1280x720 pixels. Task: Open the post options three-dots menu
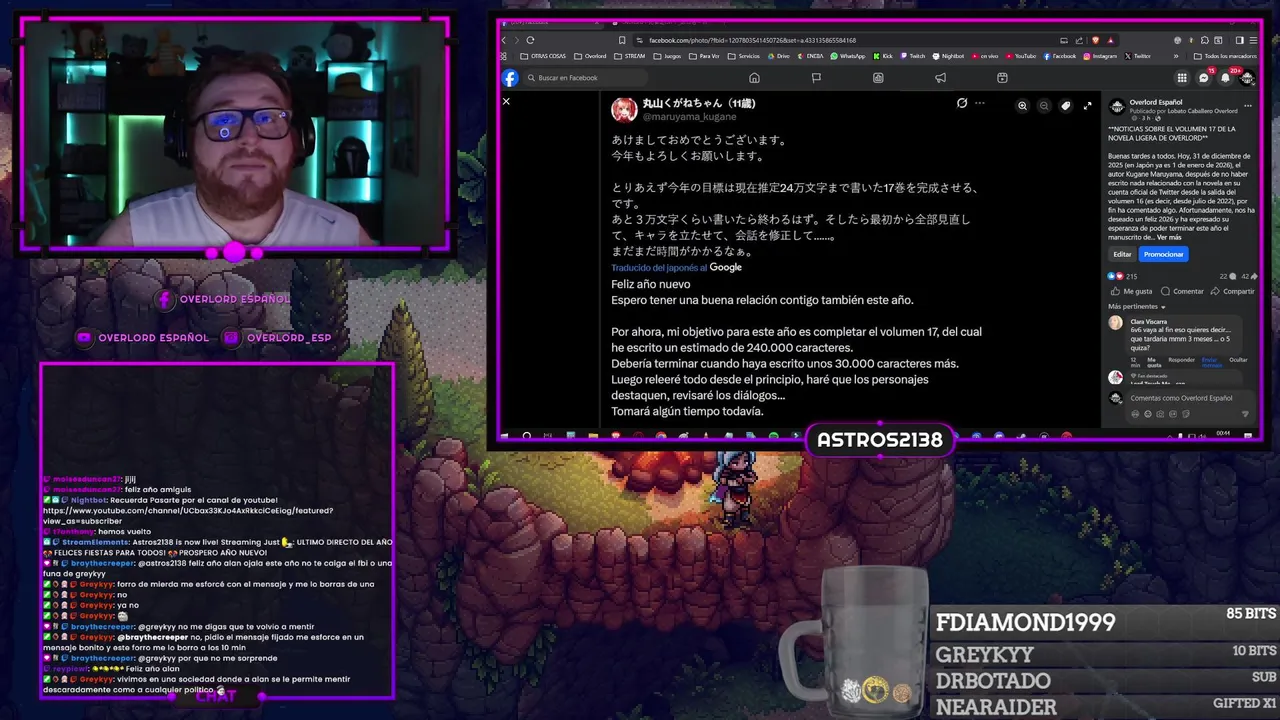(x=1248, y=106)
